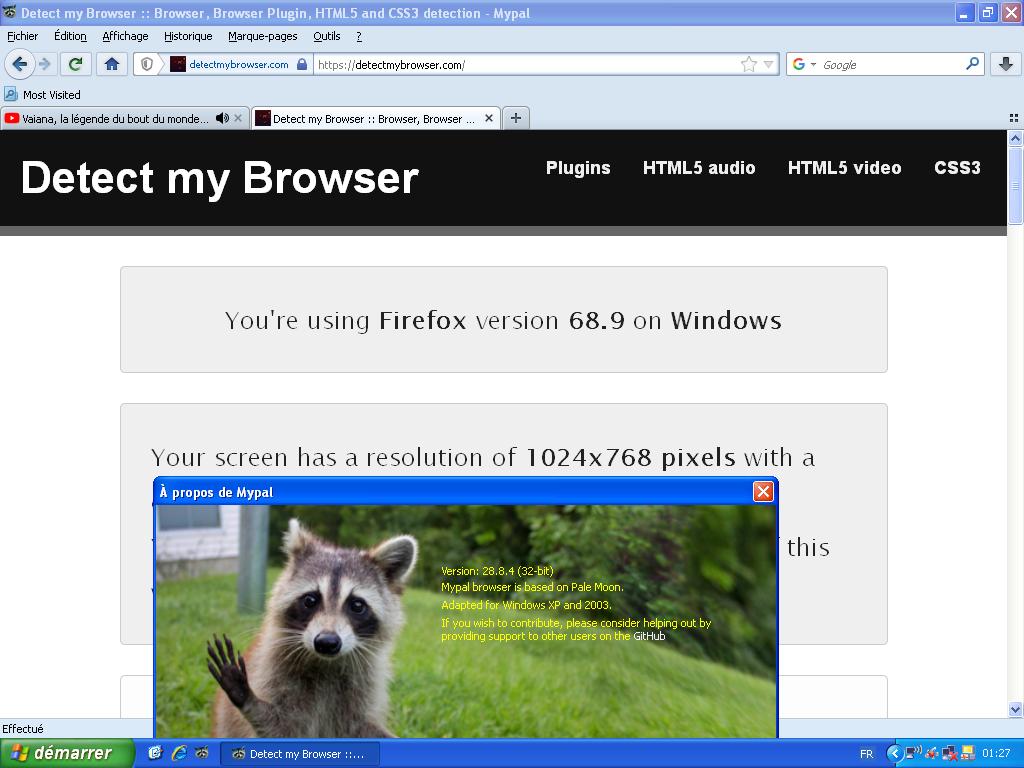Click the detectmybrowser.com site identity label
This screenshot has height=768, width=1024.
point(238,64)
